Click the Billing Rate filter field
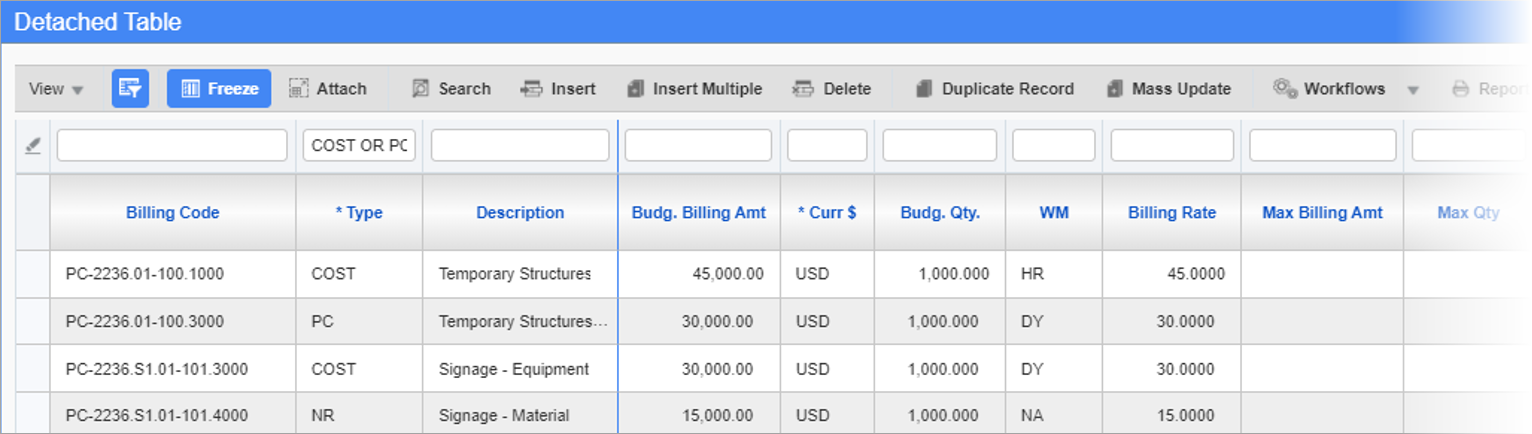 coord(1172,146)
